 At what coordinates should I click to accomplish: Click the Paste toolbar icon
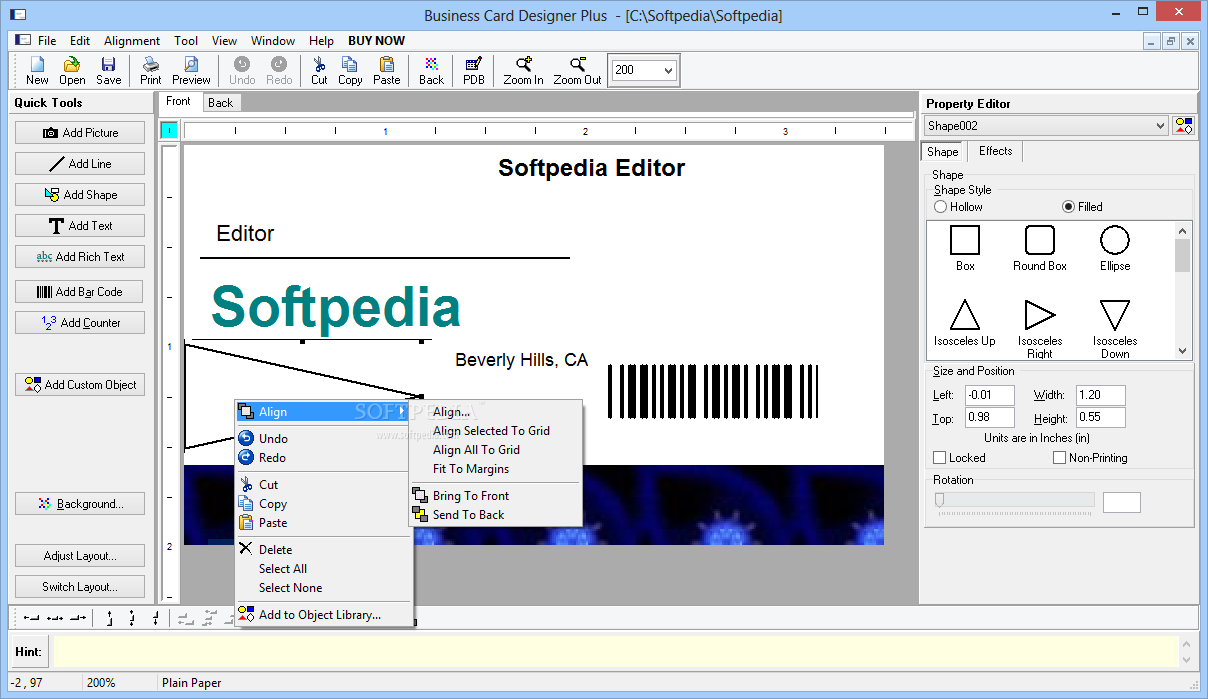386,71
